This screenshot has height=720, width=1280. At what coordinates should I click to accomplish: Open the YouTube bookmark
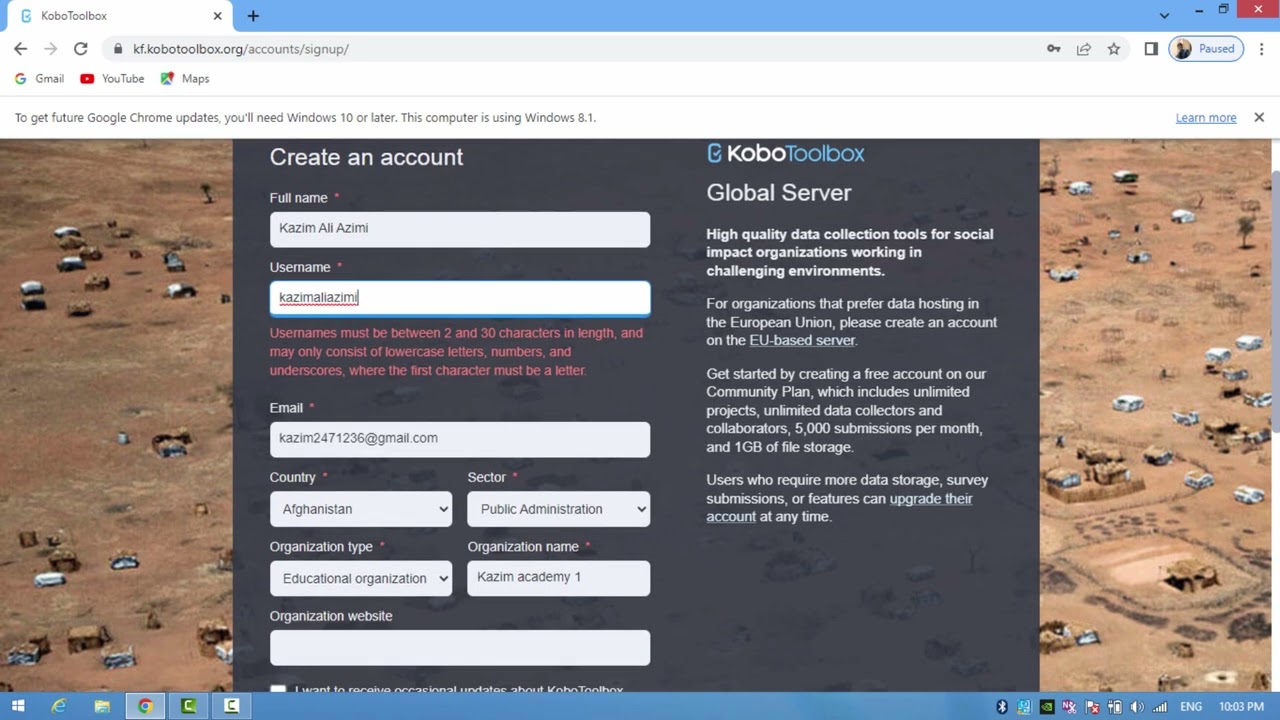coord(112,78)
